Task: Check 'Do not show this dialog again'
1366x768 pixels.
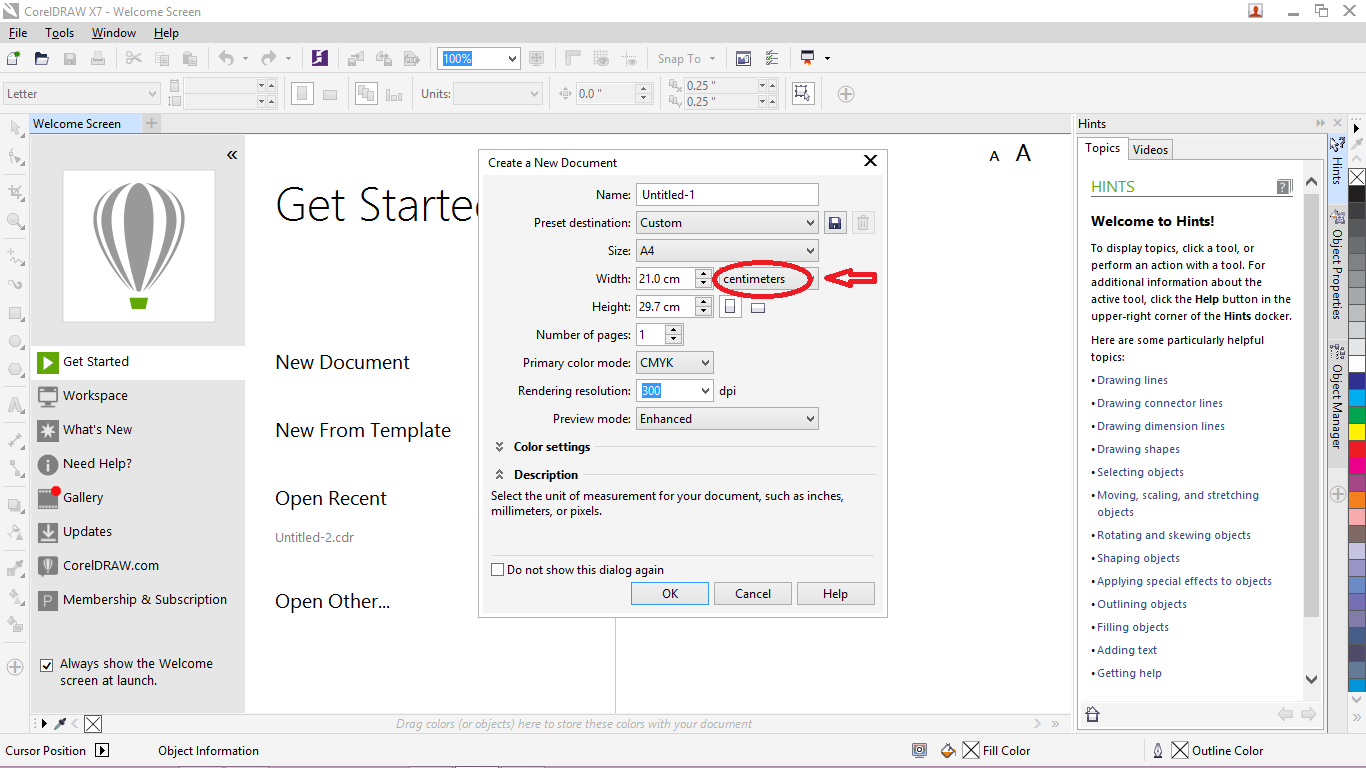Action: [497, 569]
